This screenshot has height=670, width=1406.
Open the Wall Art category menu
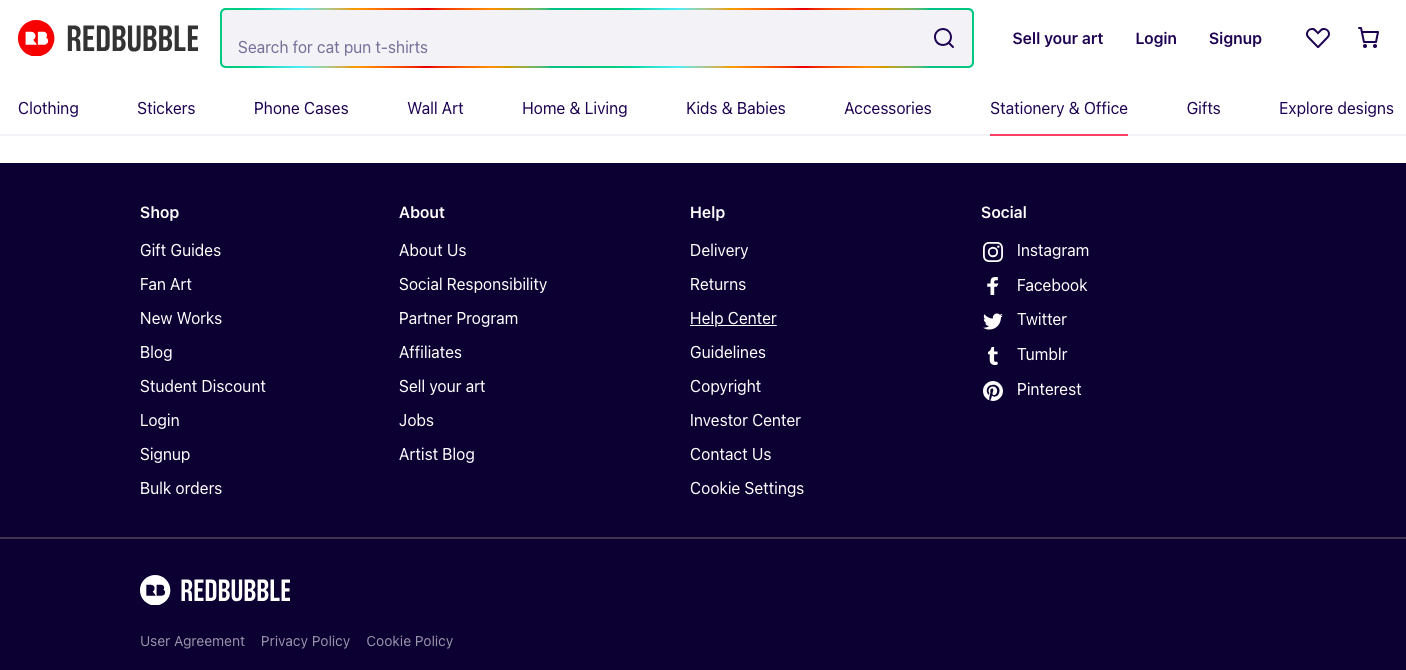click(x=435, y=108)
